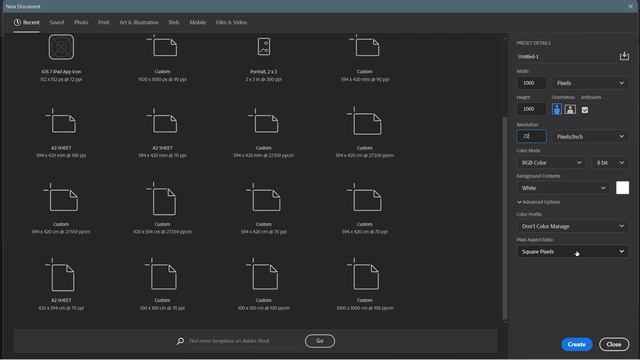Open the width units Pixels dropdown

pos(590,83)
